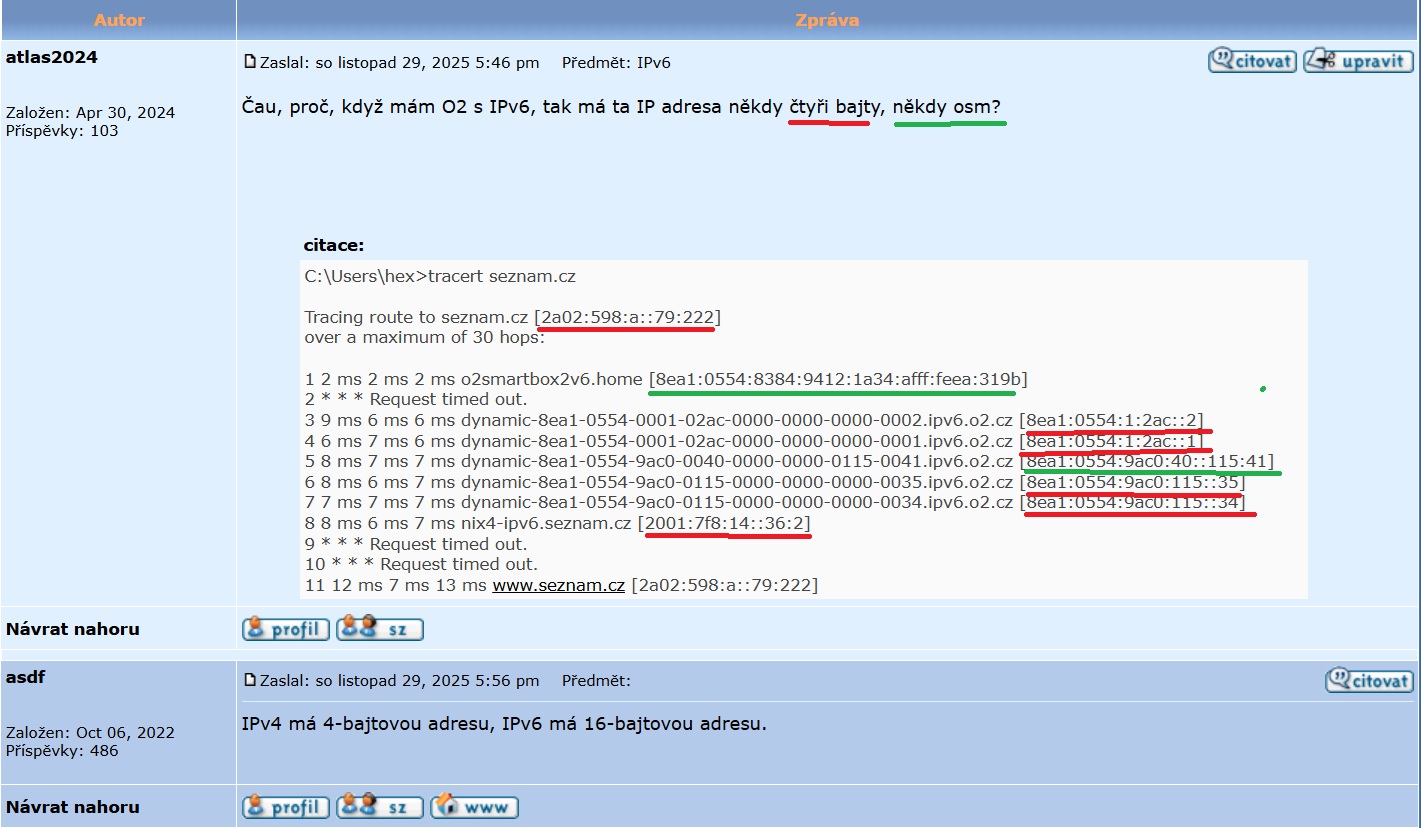The width and height of the screenshot is (1421, 828).
Task: Visit asdf's website via the www button
Action: [474, 807]
